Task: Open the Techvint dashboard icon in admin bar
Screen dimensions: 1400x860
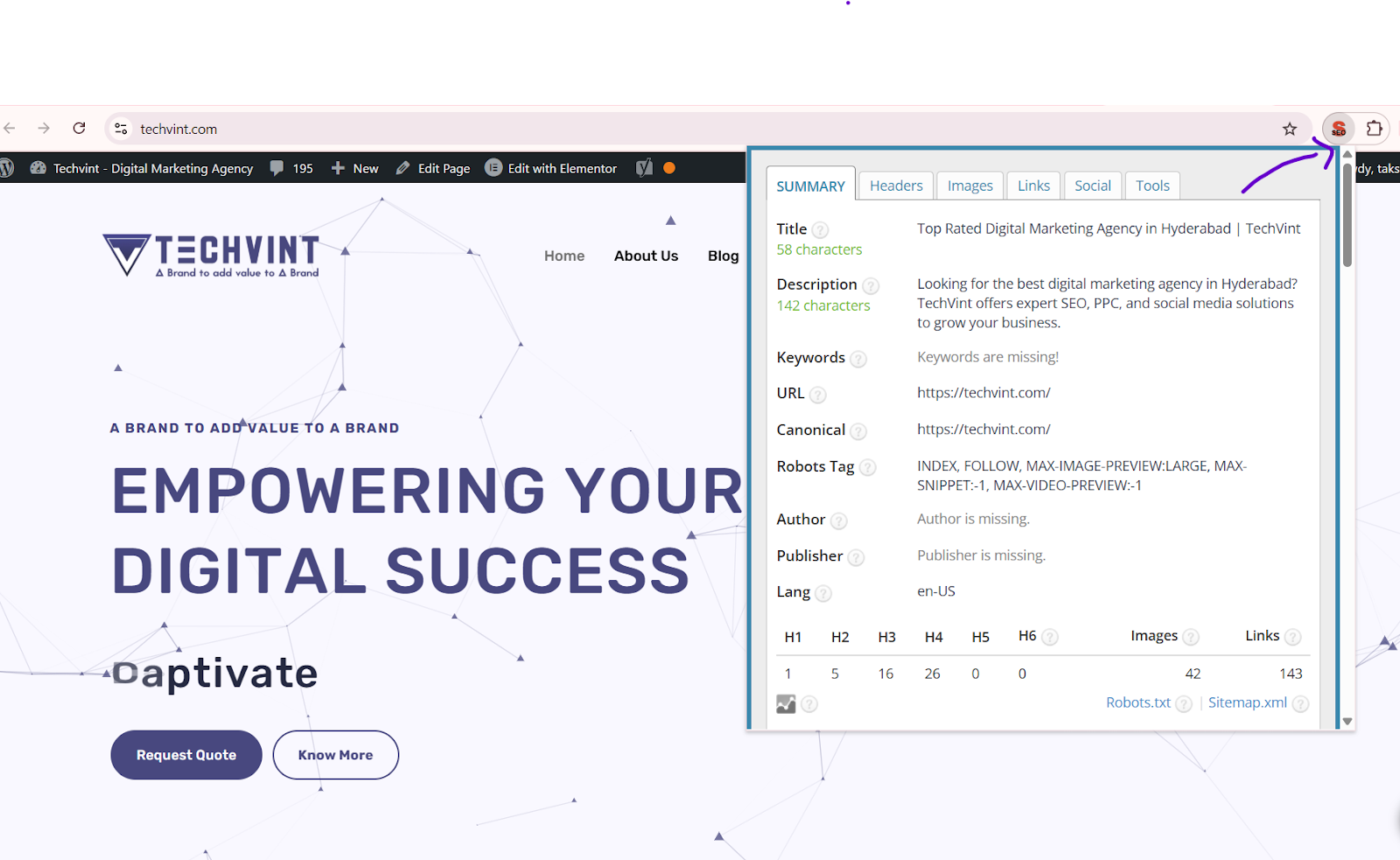Action: pyautogui.click(x=38, y=168)
